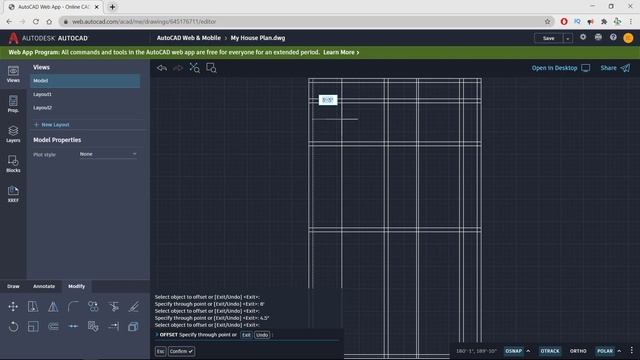The width and height of the screenshot is (640, 360).
Task: Select the Copy objects tool icon
Action: point(93,307)
